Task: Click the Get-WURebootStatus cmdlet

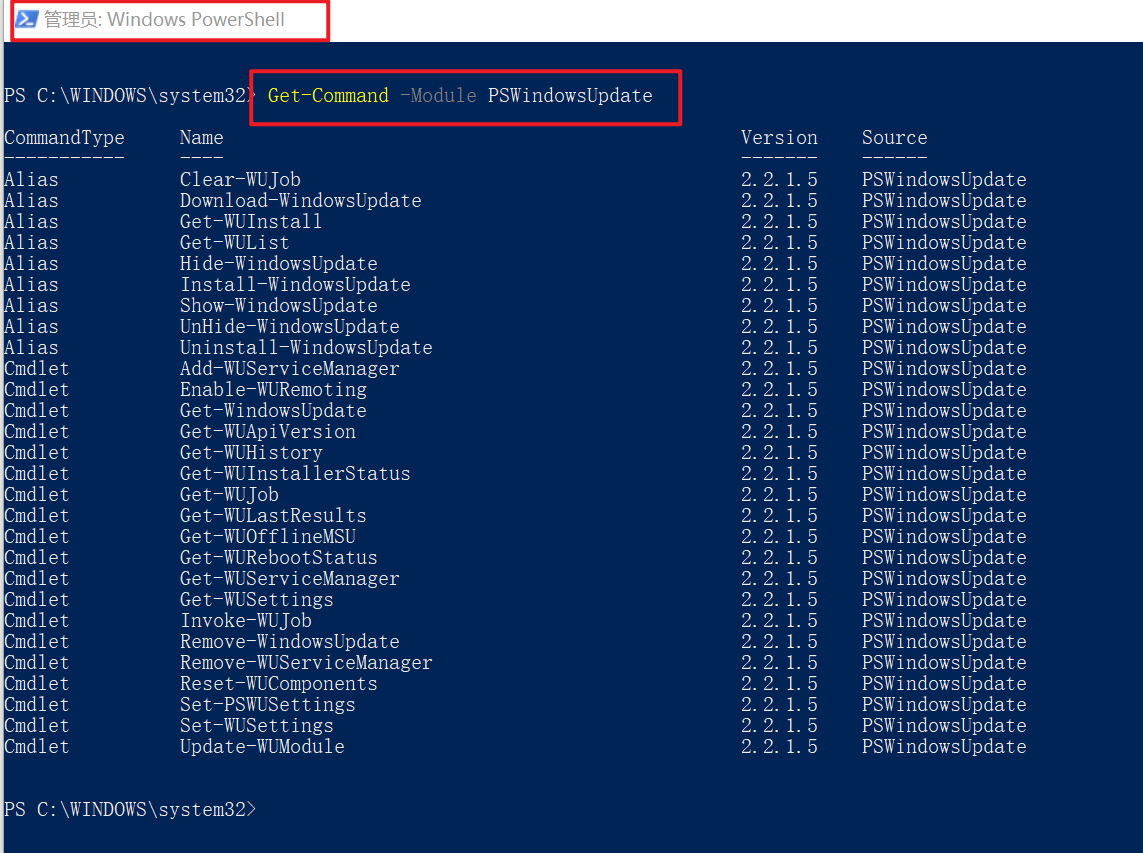Action: click(x=279, y=558)
